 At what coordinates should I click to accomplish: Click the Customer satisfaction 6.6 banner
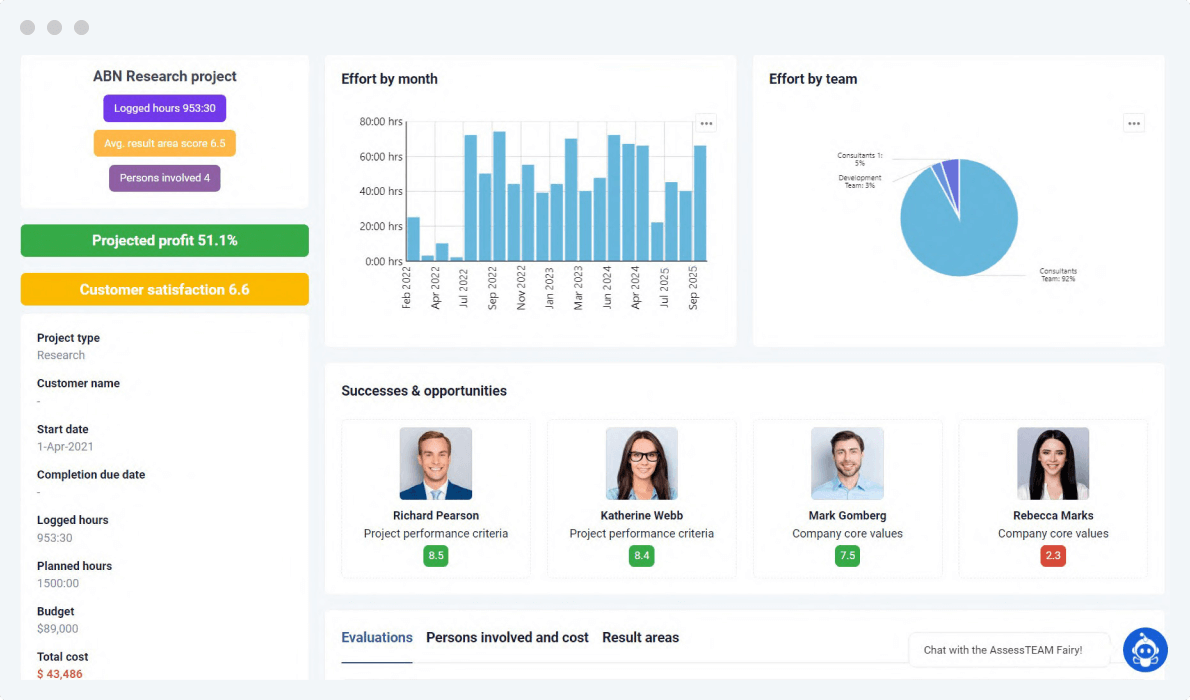click(164, 288)
